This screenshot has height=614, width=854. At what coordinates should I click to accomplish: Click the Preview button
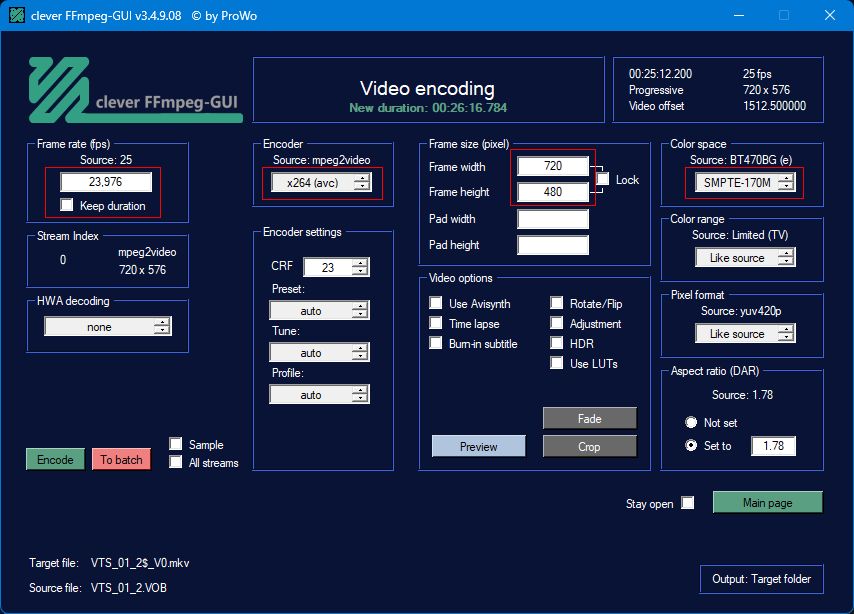pyautogui.click(x=479, y=446)
